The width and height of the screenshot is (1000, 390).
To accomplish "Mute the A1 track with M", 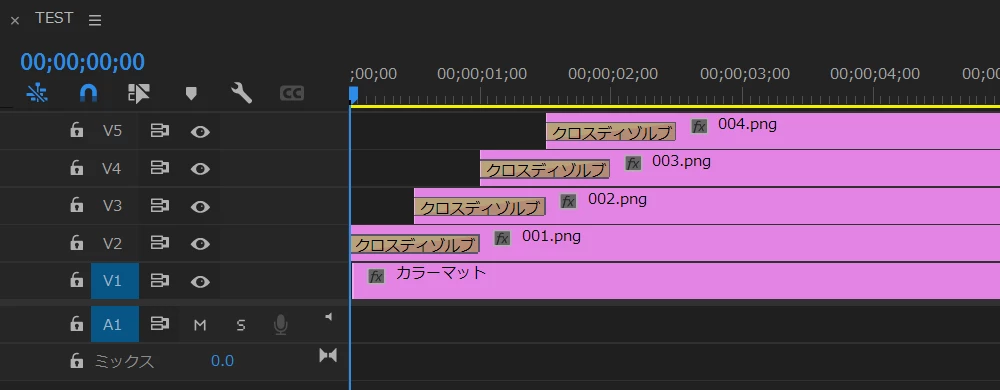I will (200, 325).
